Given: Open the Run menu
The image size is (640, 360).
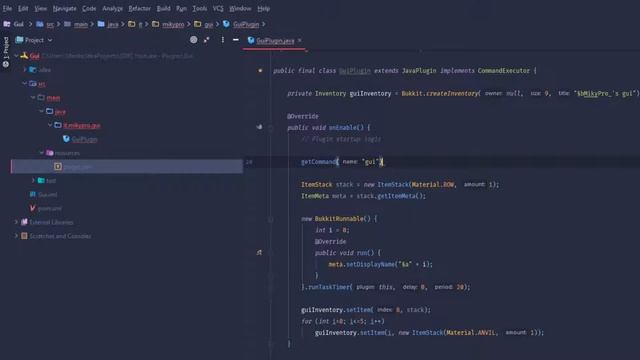Looking at the screenshot, I should [181, 8].
